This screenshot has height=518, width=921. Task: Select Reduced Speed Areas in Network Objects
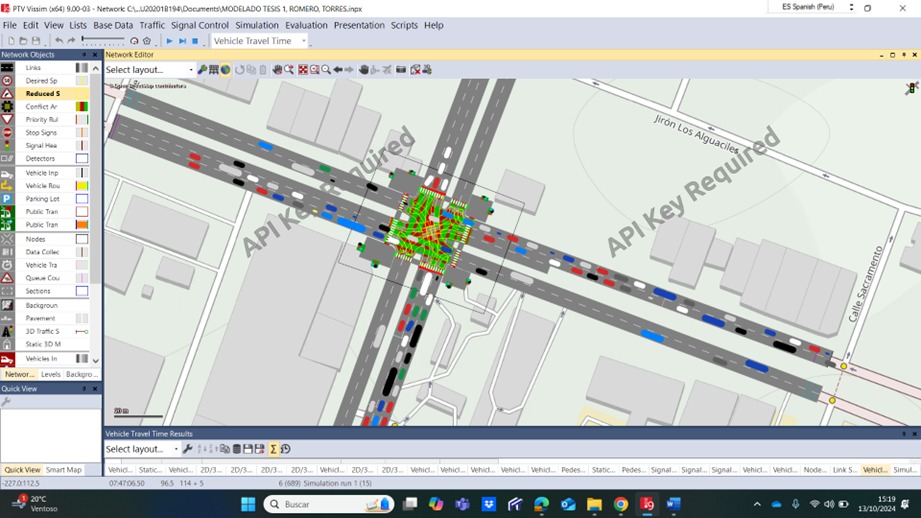tap(42, 93)
